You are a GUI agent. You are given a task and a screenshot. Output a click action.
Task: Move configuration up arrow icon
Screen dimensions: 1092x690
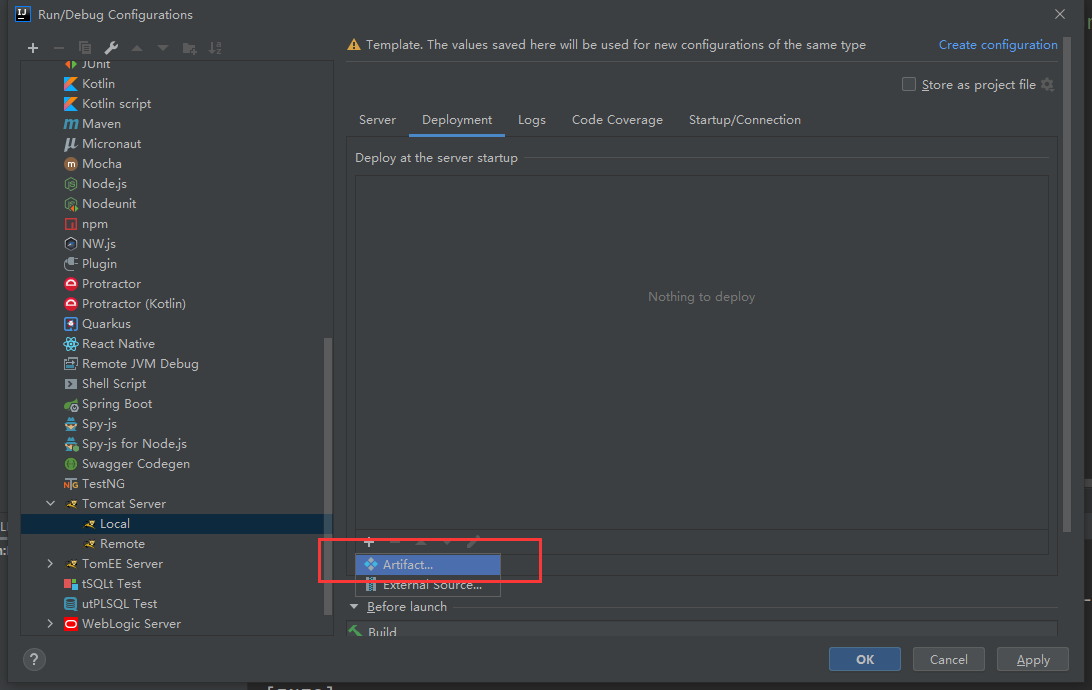click(137, 48)
